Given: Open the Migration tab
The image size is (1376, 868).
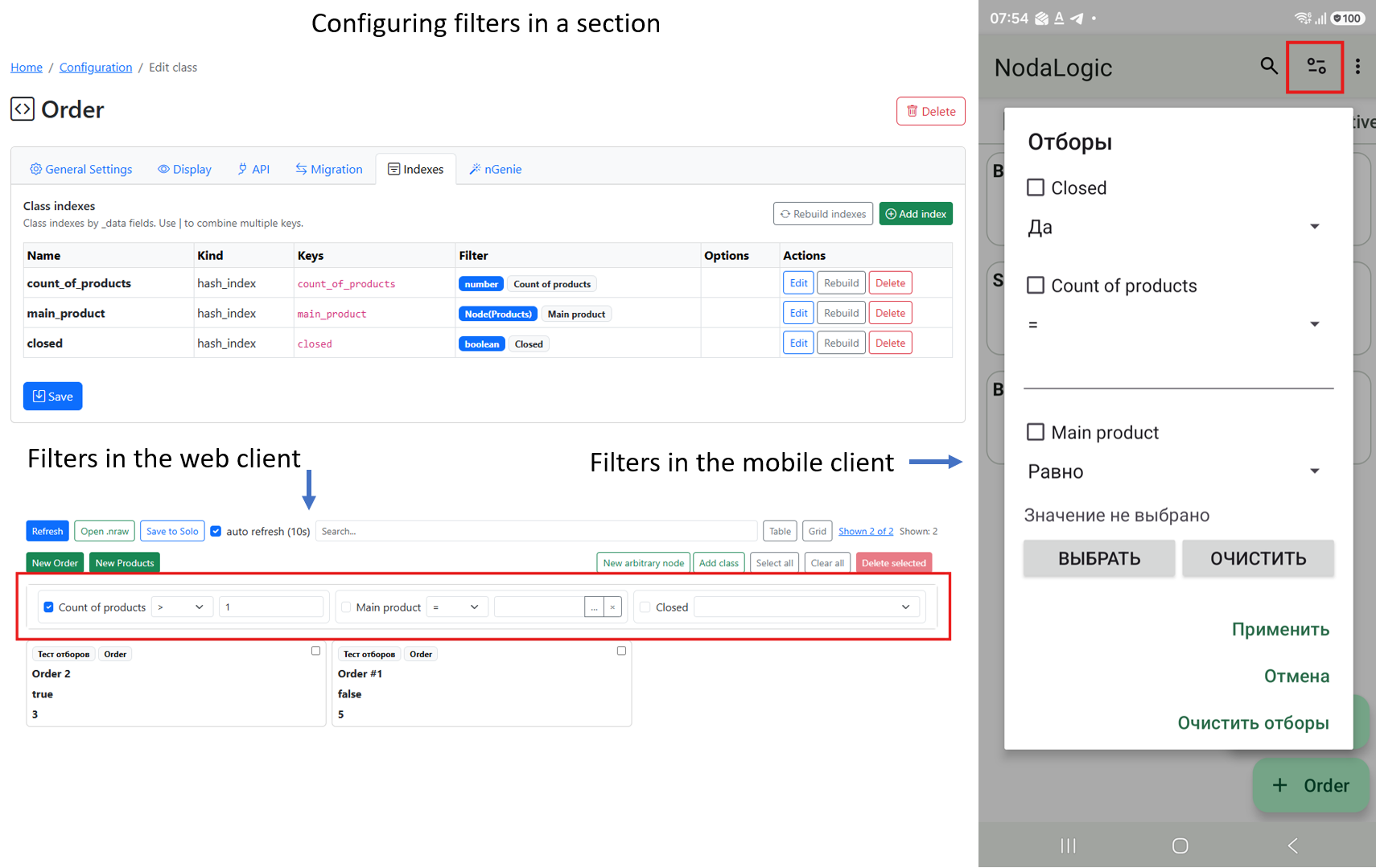Looking at the screenshot, I should pos(329,169).
